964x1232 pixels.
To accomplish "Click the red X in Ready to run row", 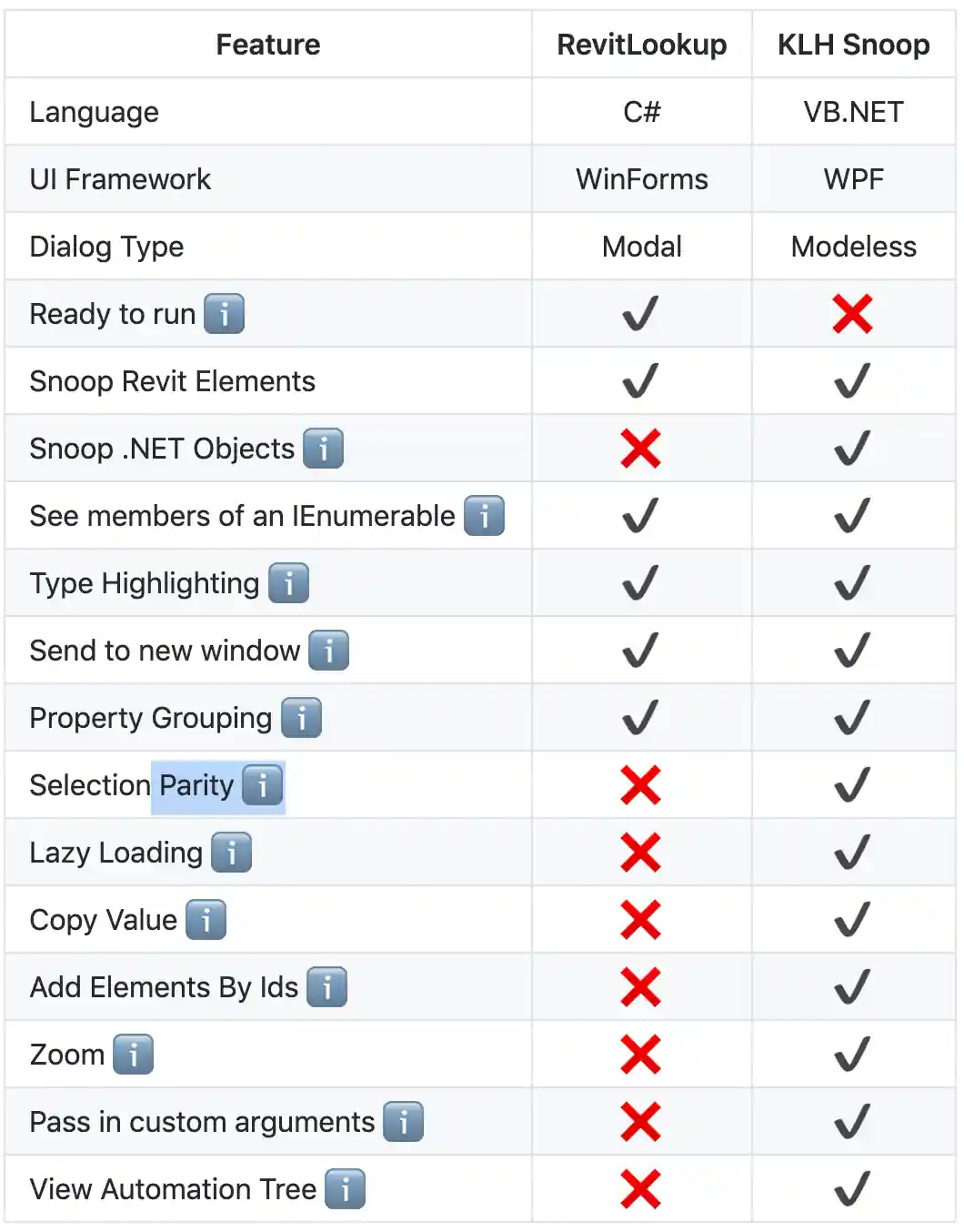I will point(852,314).
